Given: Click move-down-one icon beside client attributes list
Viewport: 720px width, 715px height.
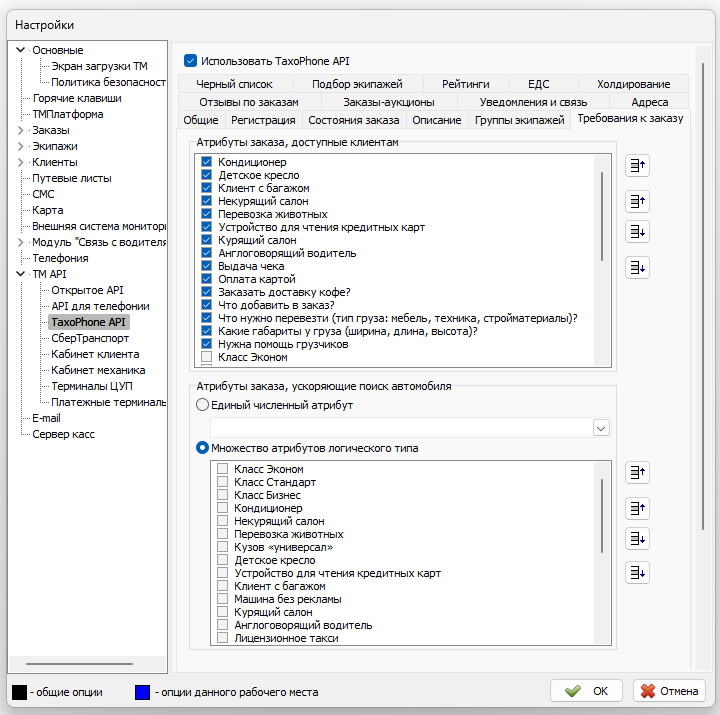Looking at the screenshot, I should (x=637, y=232).
